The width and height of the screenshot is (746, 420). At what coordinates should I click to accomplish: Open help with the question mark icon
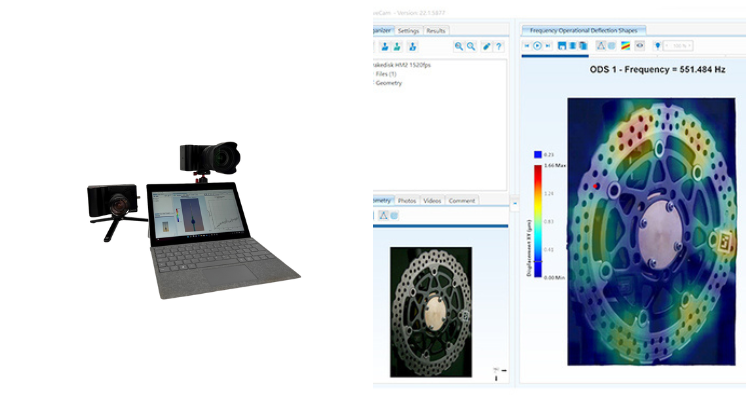[499, 46]
